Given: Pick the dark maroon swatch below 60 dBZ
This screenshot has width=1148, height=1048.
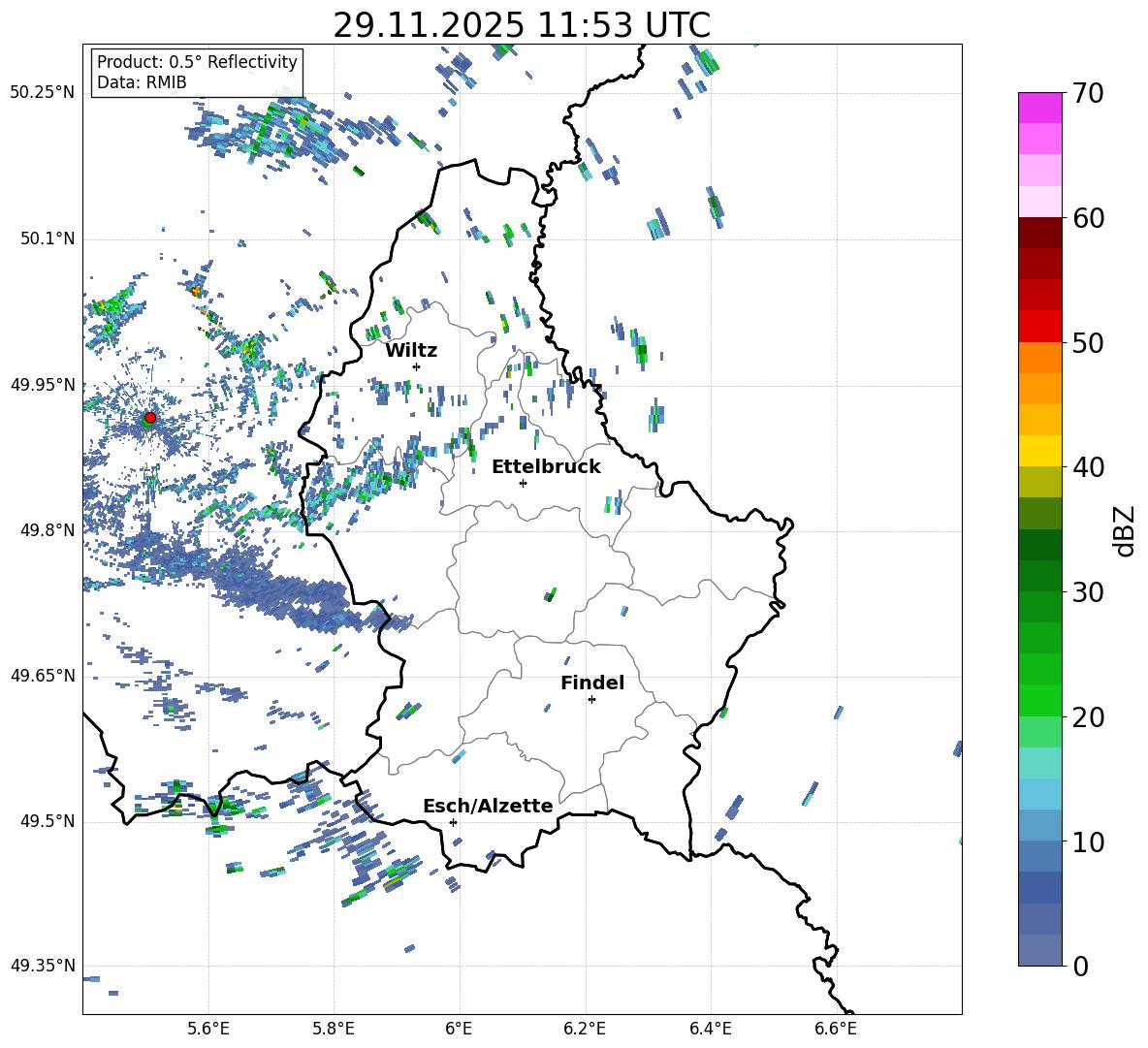Looking at the screenshot, I should coord(1040,233).
